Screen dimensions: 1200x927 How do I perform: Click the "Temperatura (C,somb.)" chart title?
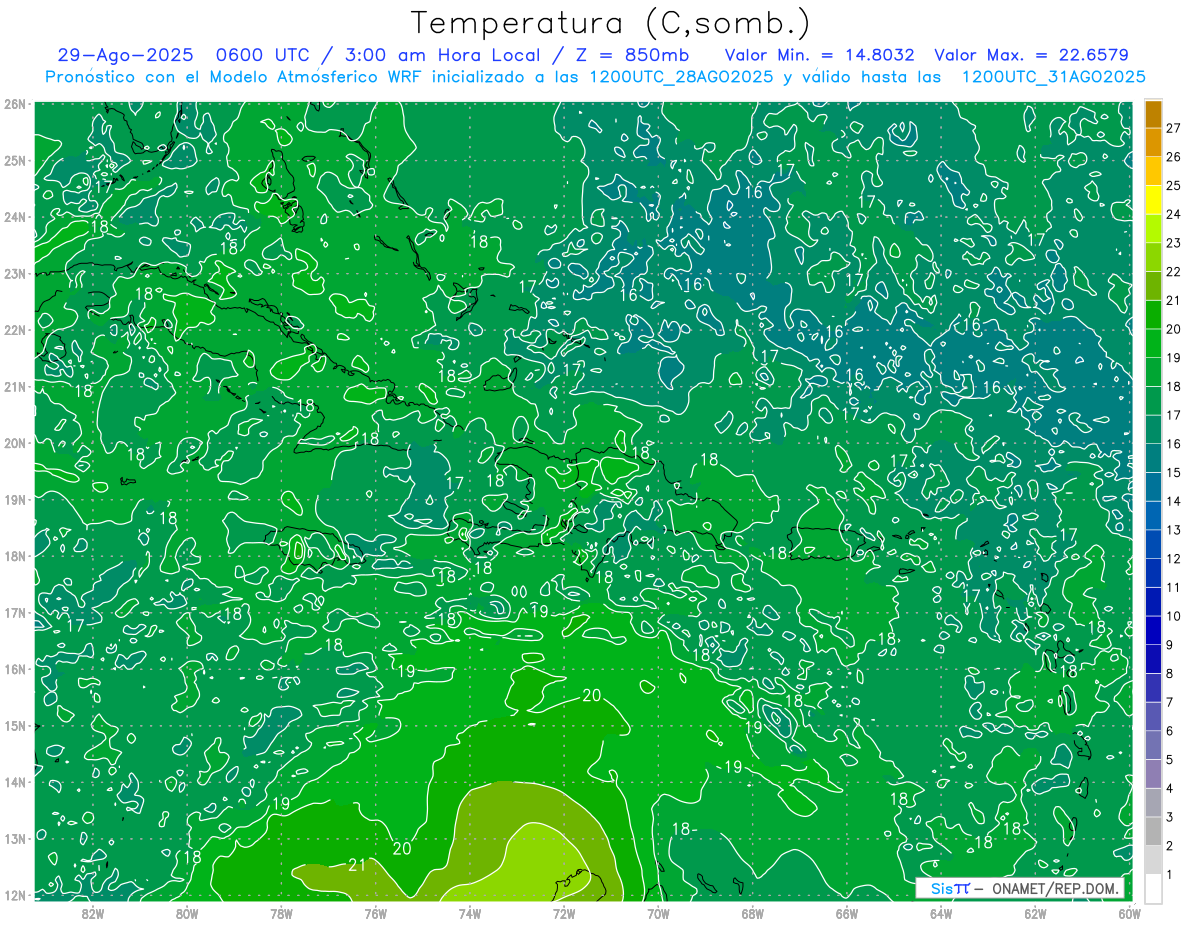611,23
